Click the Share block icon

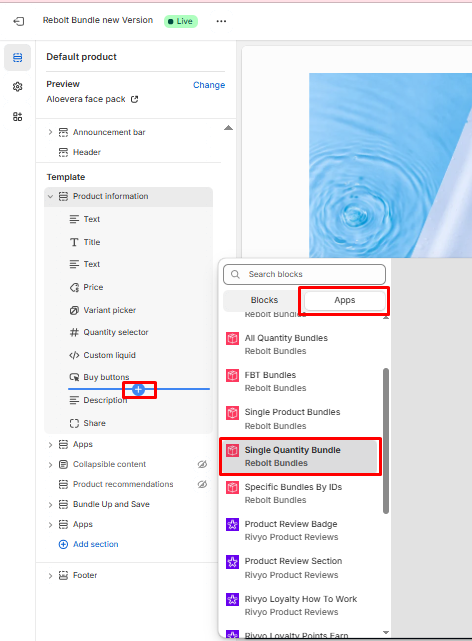point(74,423)
